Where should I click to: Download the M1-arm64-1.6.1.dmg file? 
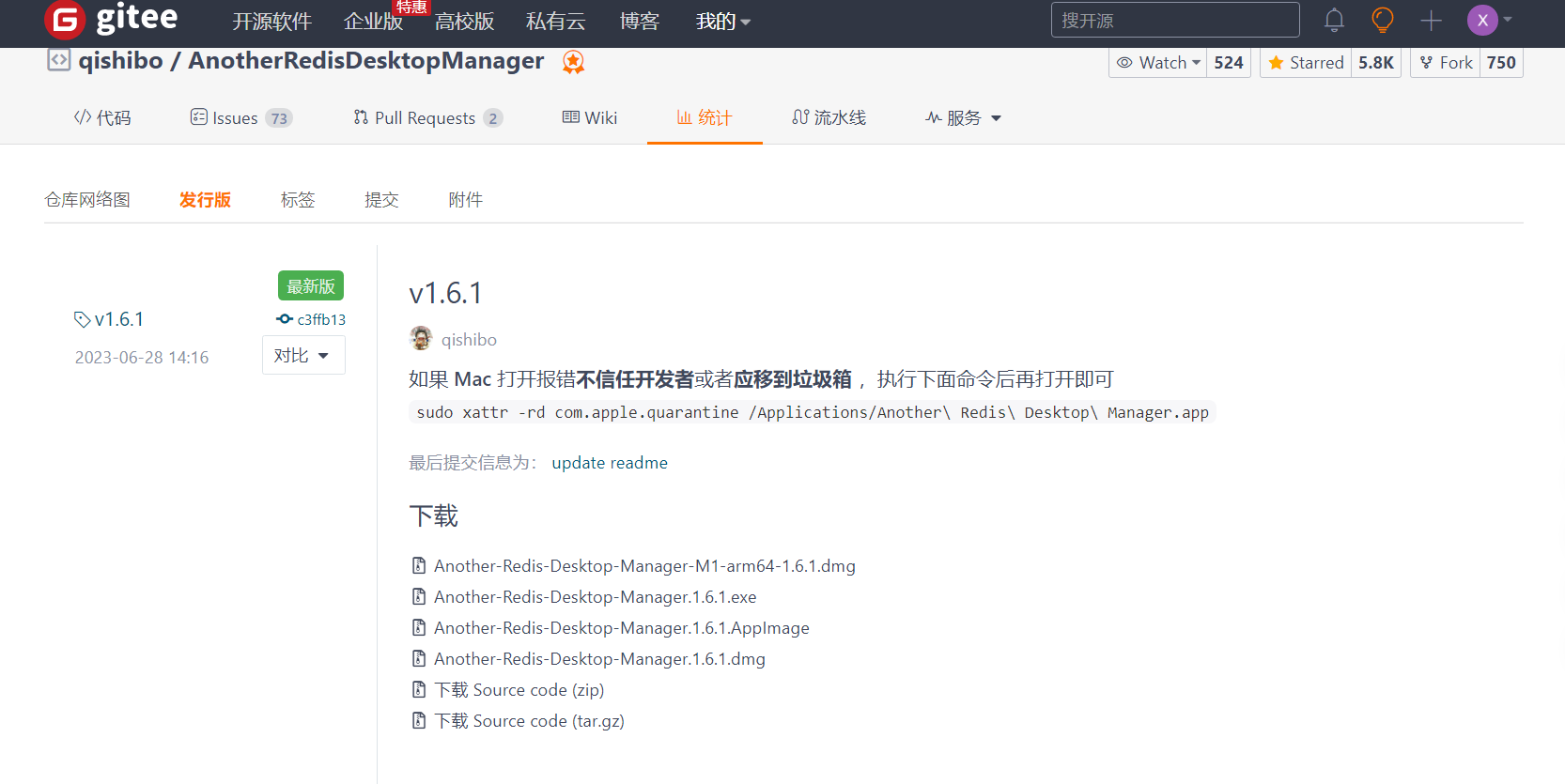[644, 566]
